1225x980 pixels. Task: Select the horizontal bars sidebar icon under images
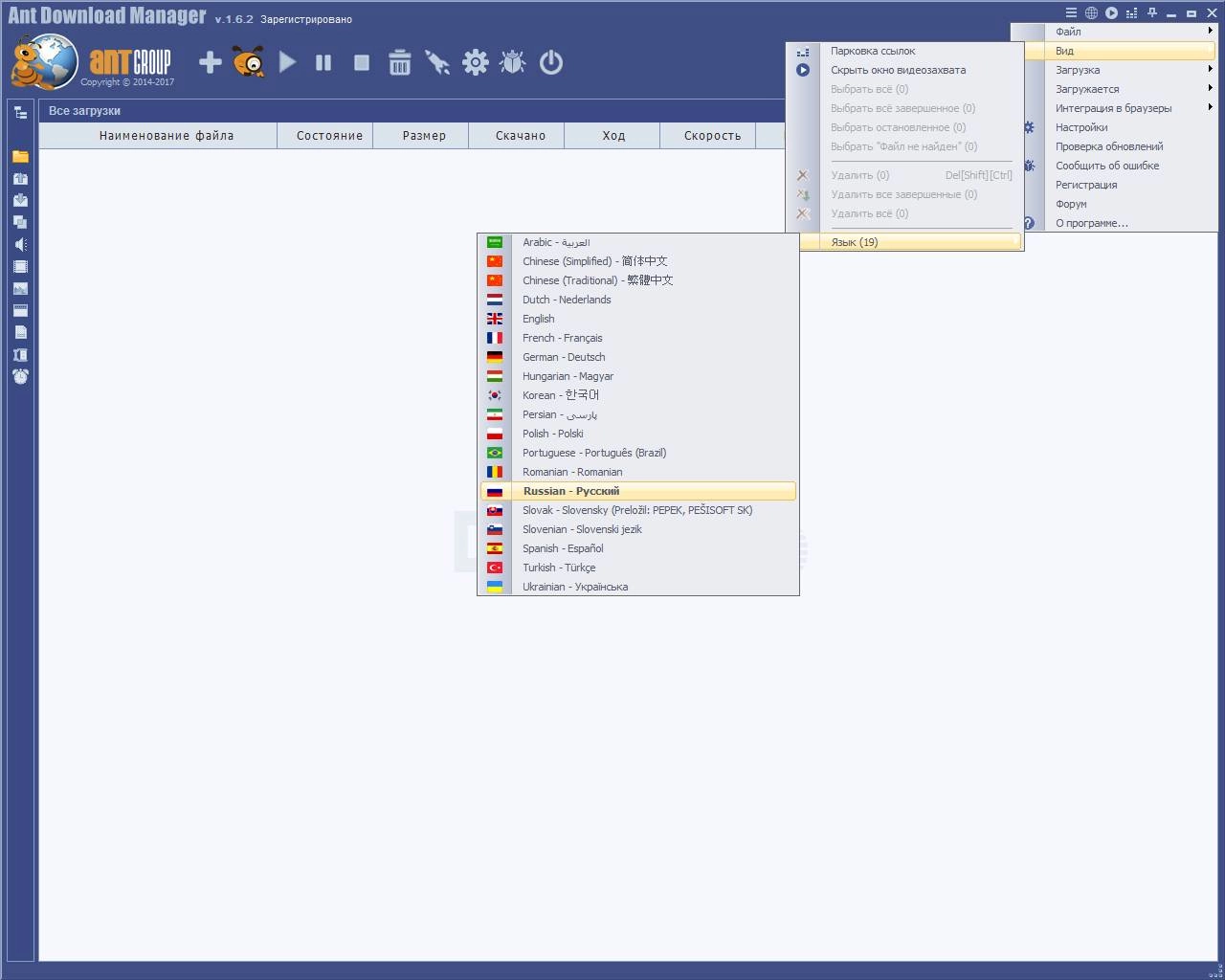pyautogui.click(x=20, y=310)
